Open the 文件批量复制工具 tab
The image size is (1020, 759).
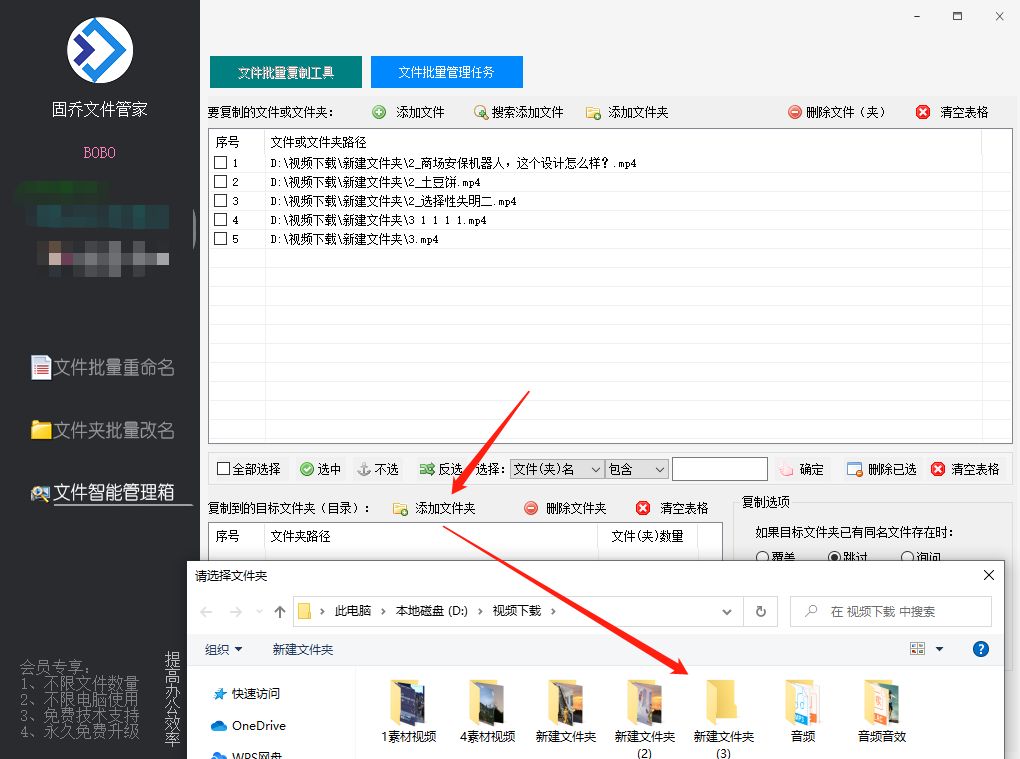pyautogui.click(x=286, y=72)
